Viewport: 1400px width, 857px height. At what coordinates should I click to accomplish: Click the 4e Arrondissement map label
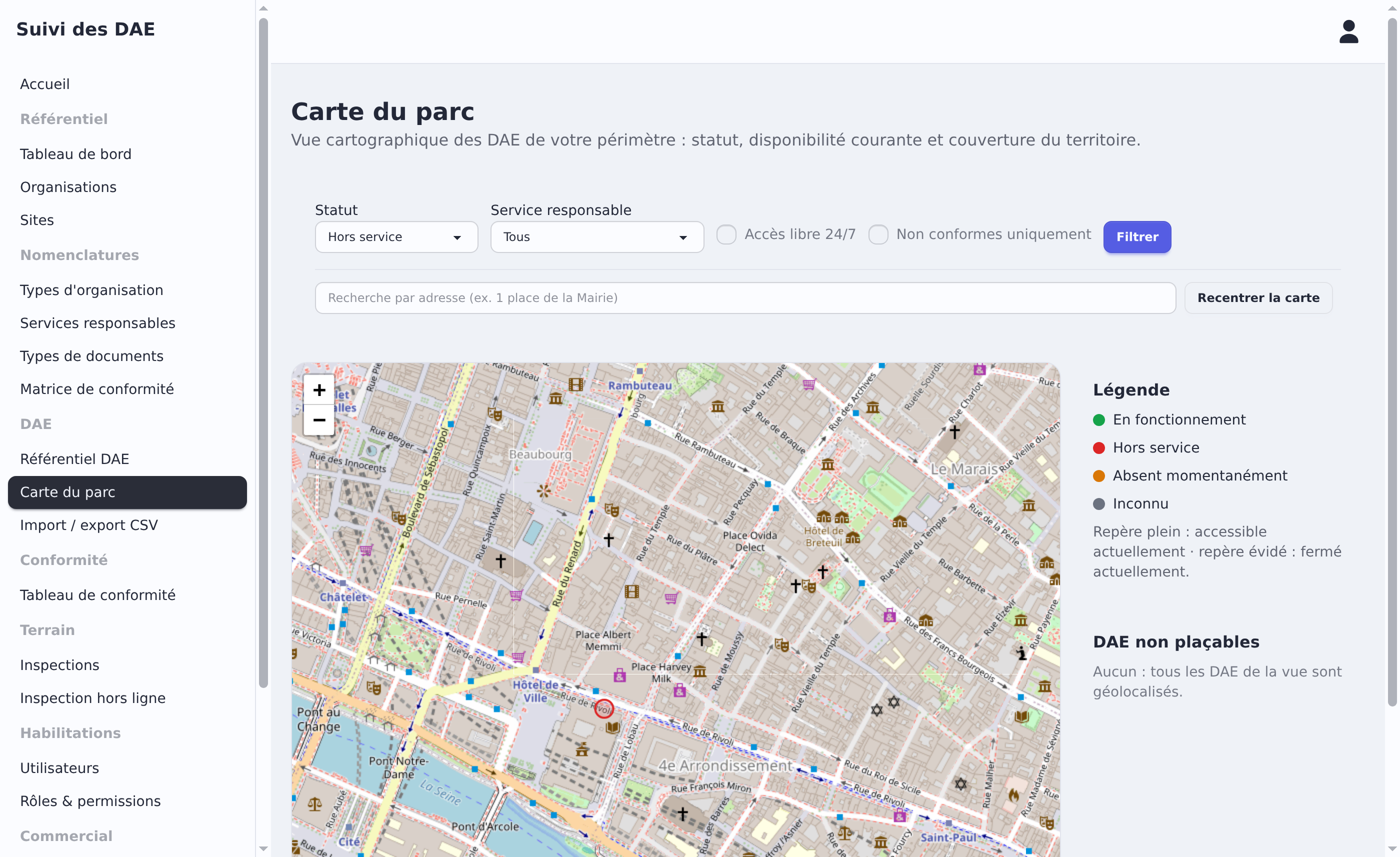[725, 765]
